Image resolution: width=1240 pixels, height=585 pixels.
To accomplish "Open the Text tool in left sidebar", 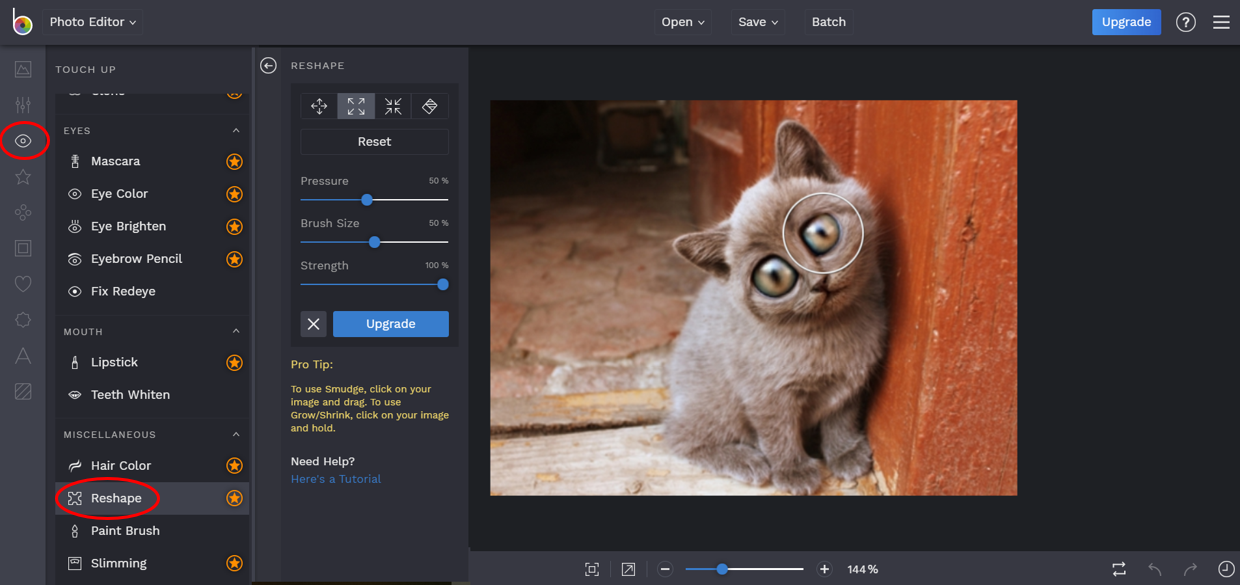I will 23,356.
